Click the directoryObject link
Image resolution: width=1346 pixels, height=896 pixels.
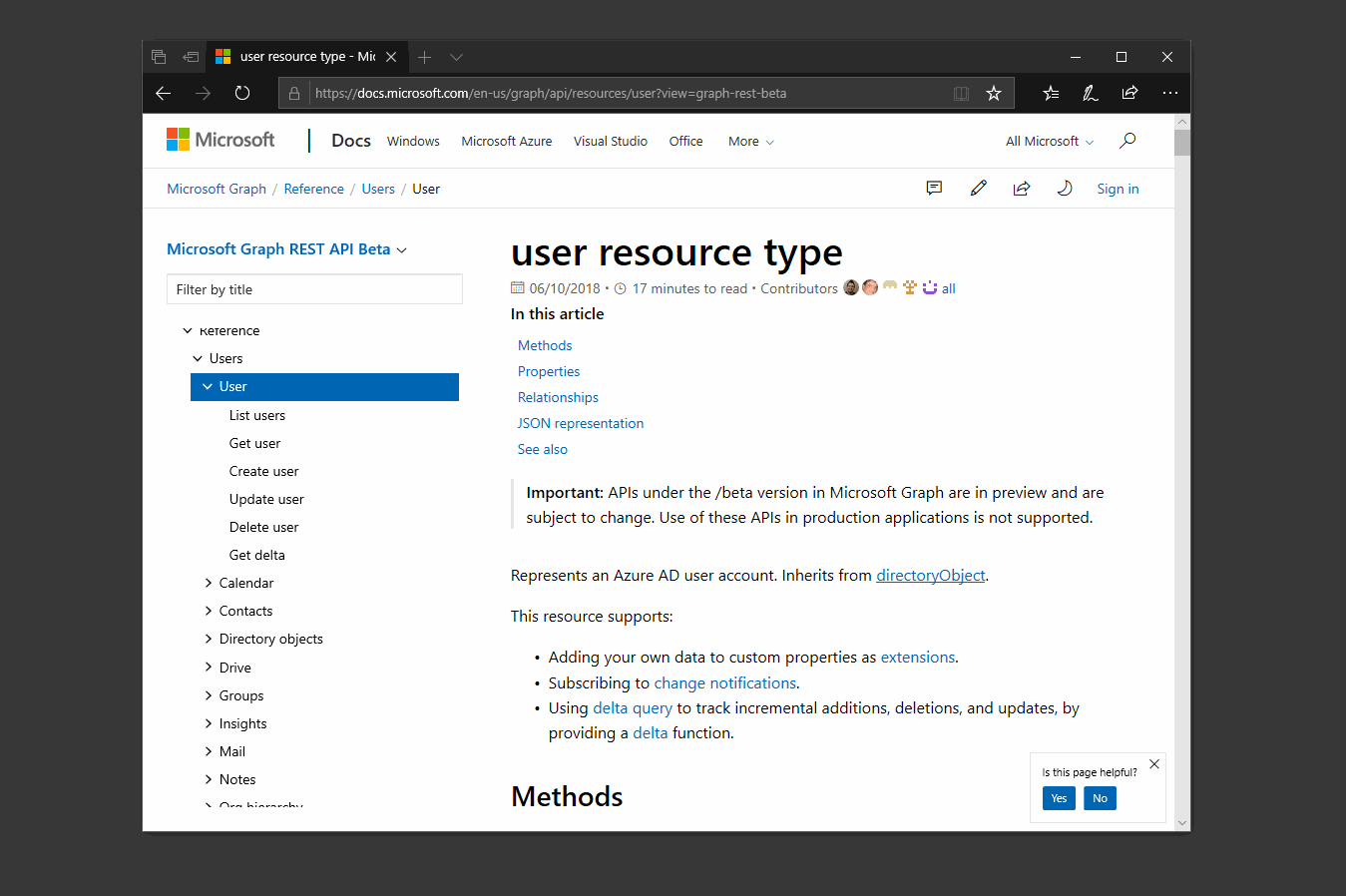pos(930,575)
